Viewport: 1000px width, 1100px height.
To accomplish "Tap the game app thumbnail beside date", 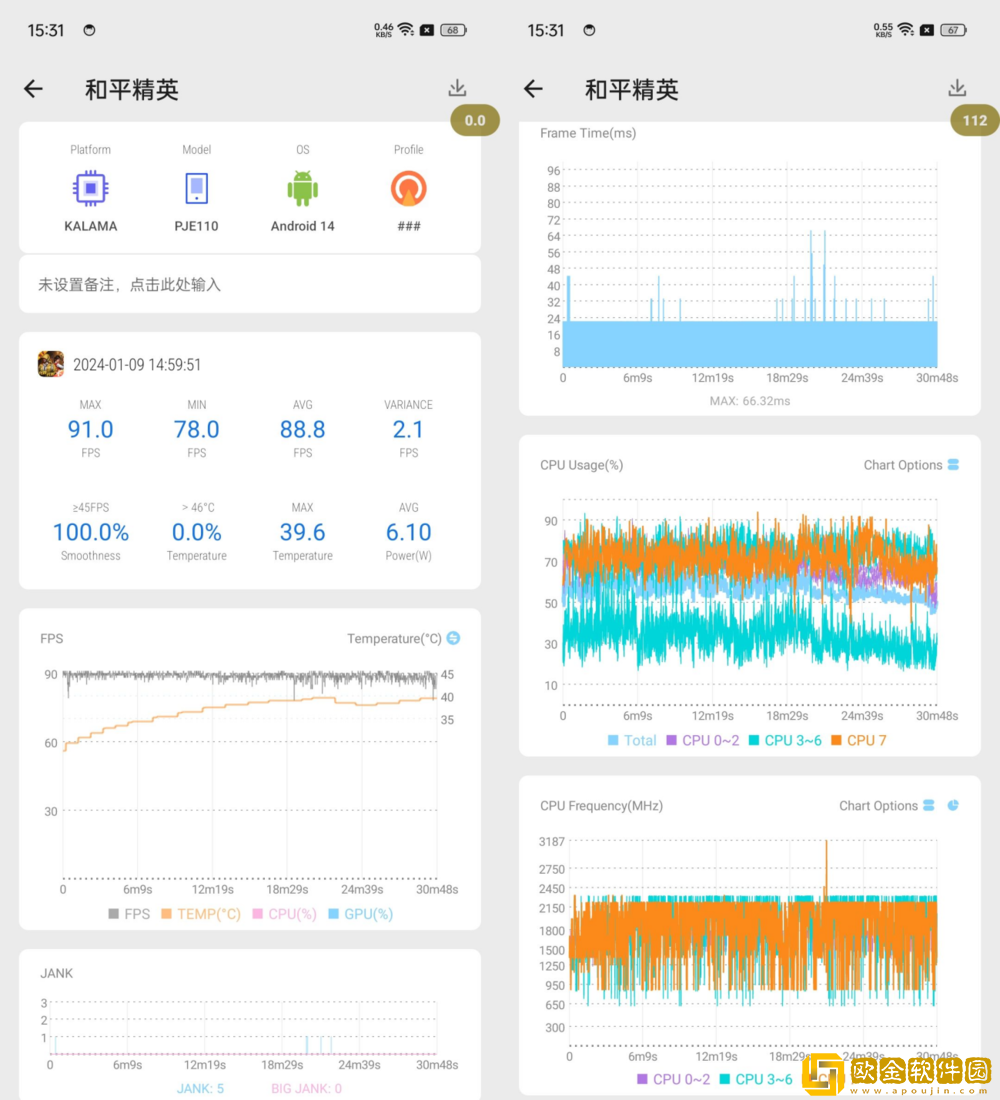I will pyautogui.click(x=51, y=364).
